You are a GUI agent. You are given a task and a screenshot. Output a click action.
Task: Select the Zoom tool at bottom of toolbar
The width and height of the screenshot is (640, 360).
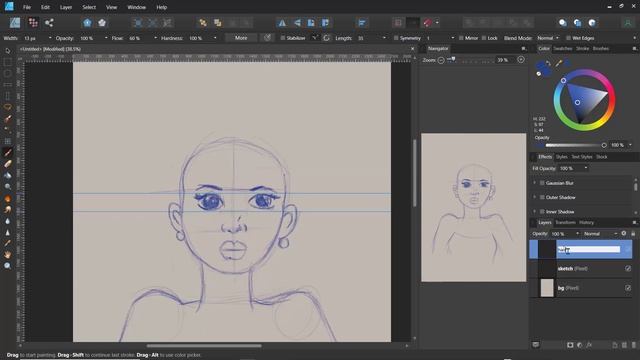[x=7, y=266]
